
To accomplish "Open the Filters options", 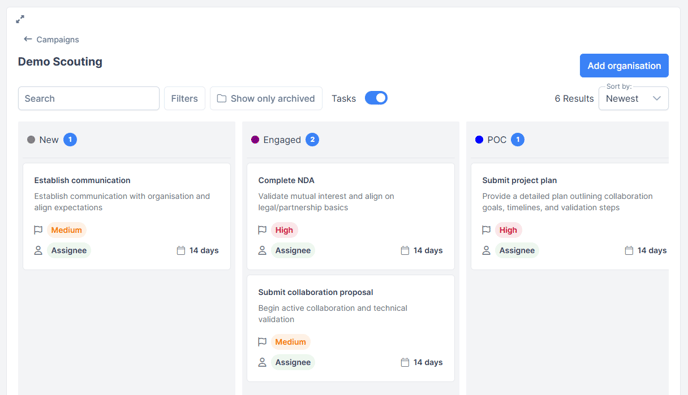I will click(x=184, y=98).
